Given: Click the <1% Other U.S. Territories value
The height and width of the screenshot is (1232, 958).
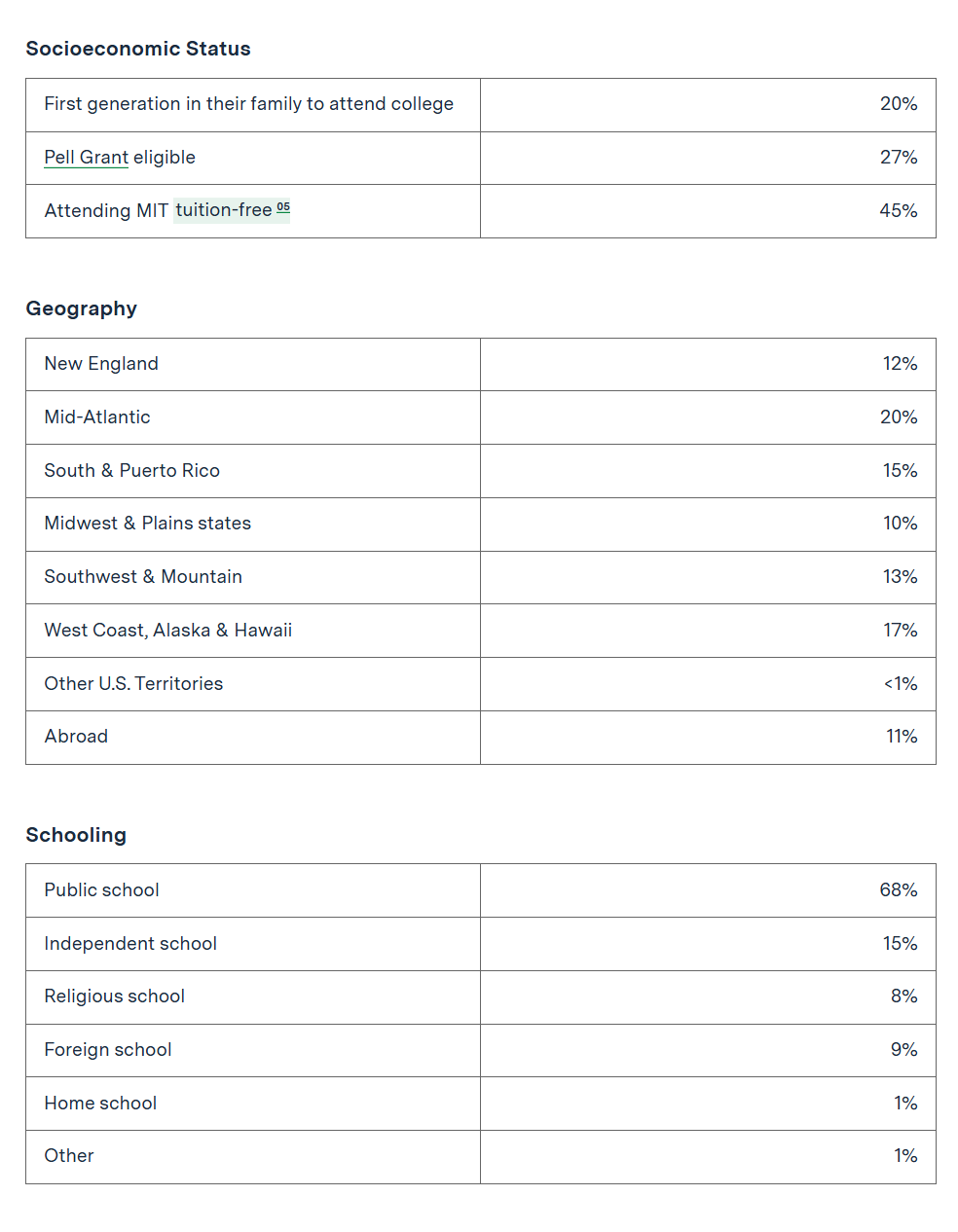Looking at the screenshot, I should pyautogui.click(x=900, y=684).
